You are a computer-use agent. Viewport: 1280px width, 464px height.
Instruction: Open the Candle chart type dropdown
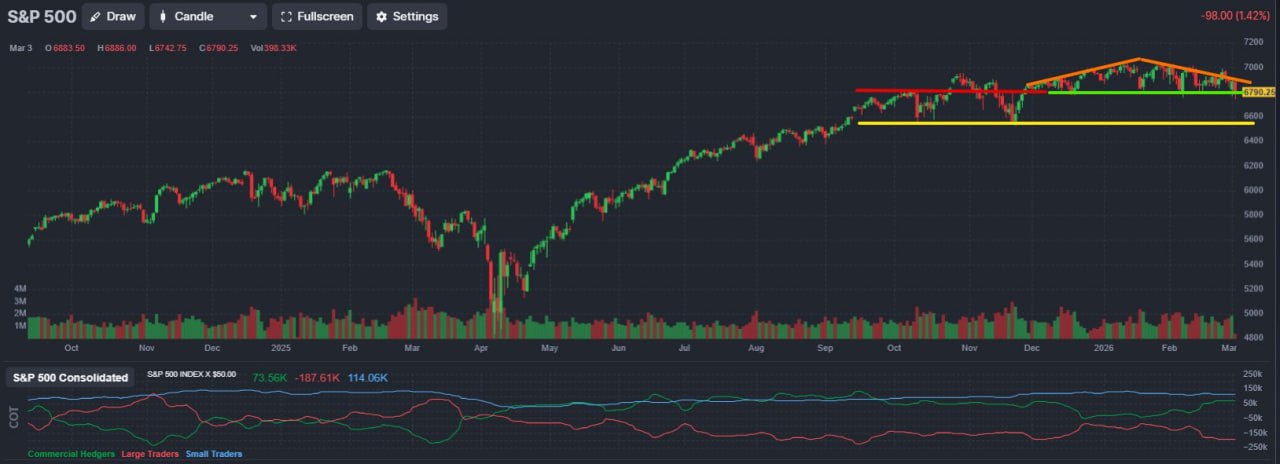coord(208,17)
